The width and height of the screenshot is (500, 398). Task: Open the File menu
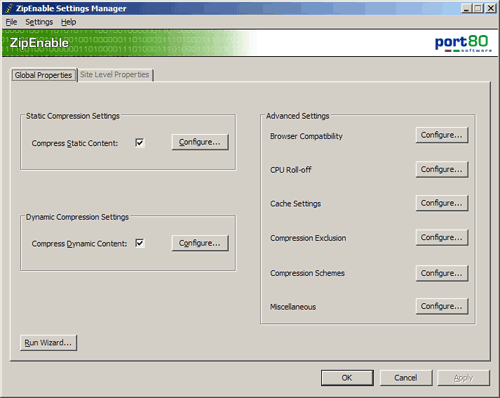point(11,22)
